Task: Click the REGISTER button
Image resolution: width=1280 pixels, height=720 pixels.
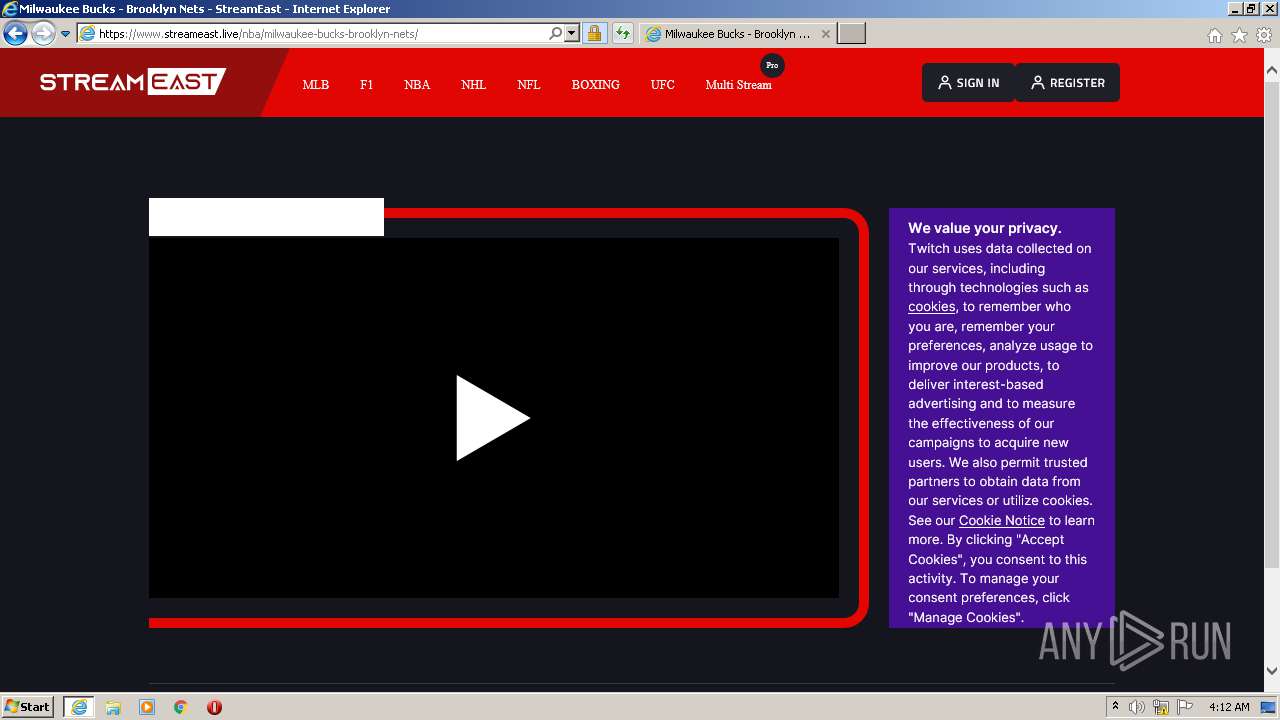Action: [x=1067, y=83]
